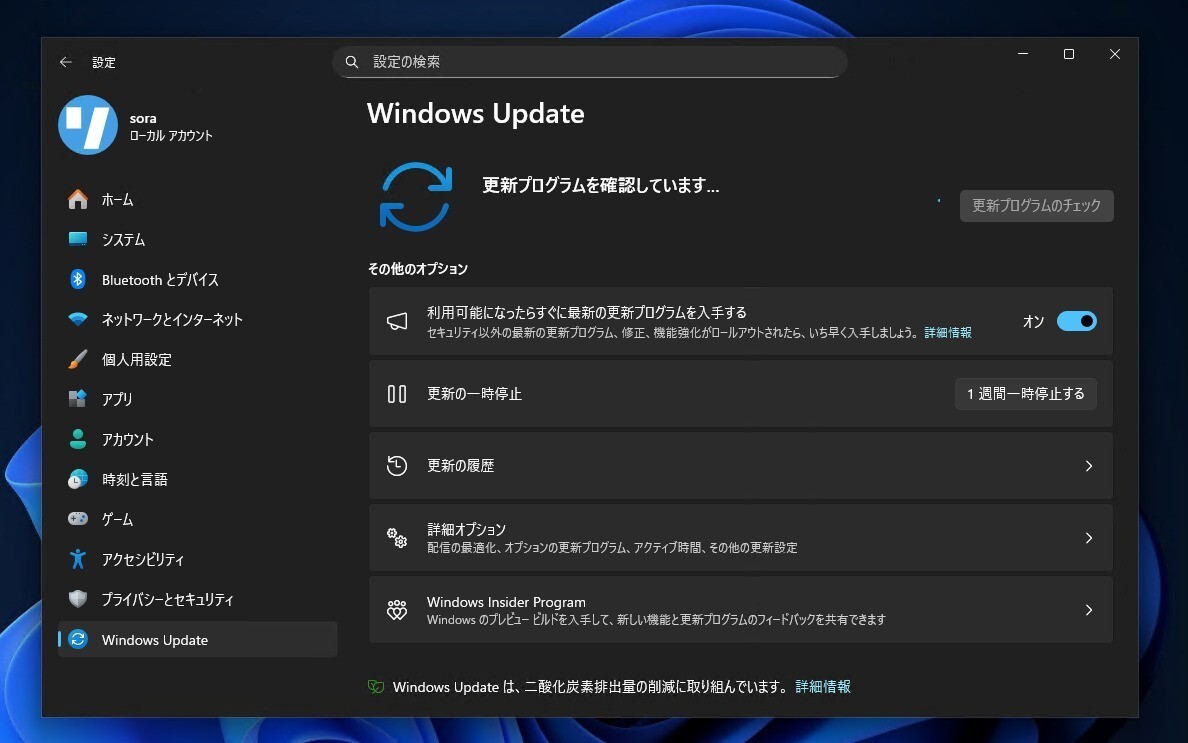The height and width of the screenshot is (743, 1188).
Task: Click the green leaf carbon icon
Action: 376,687
